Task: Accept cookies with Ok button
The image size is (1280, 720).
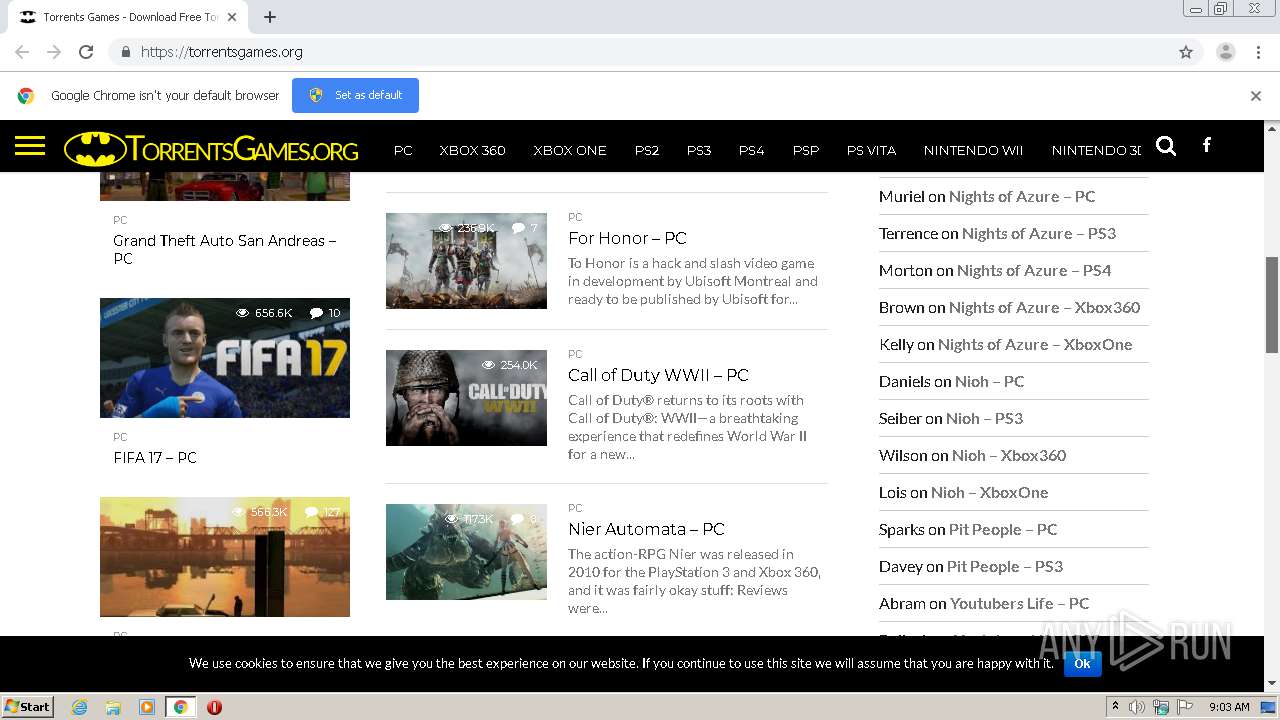Action: (x=1082, y=663)
